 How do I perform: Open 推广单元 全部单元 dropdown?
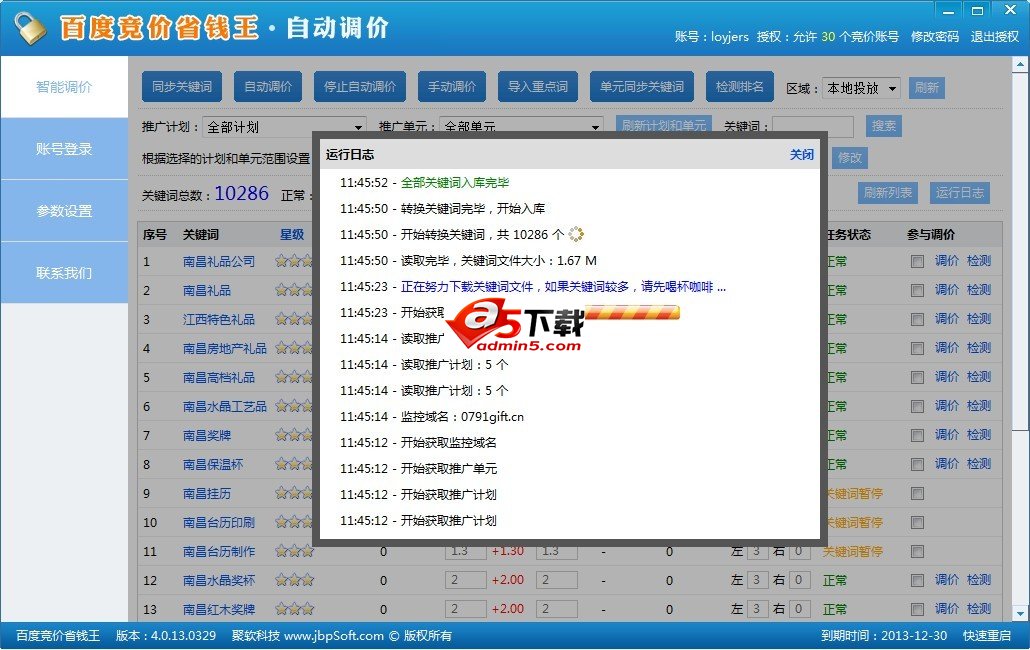(520, 127)
